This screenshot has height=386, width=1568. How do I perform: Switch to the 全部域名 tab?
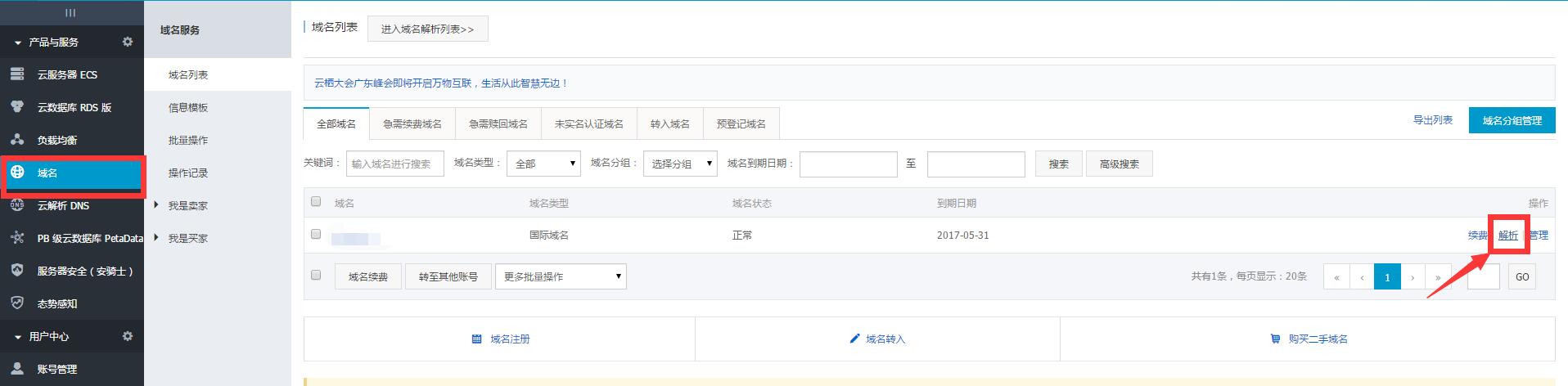tap(336, 123)
